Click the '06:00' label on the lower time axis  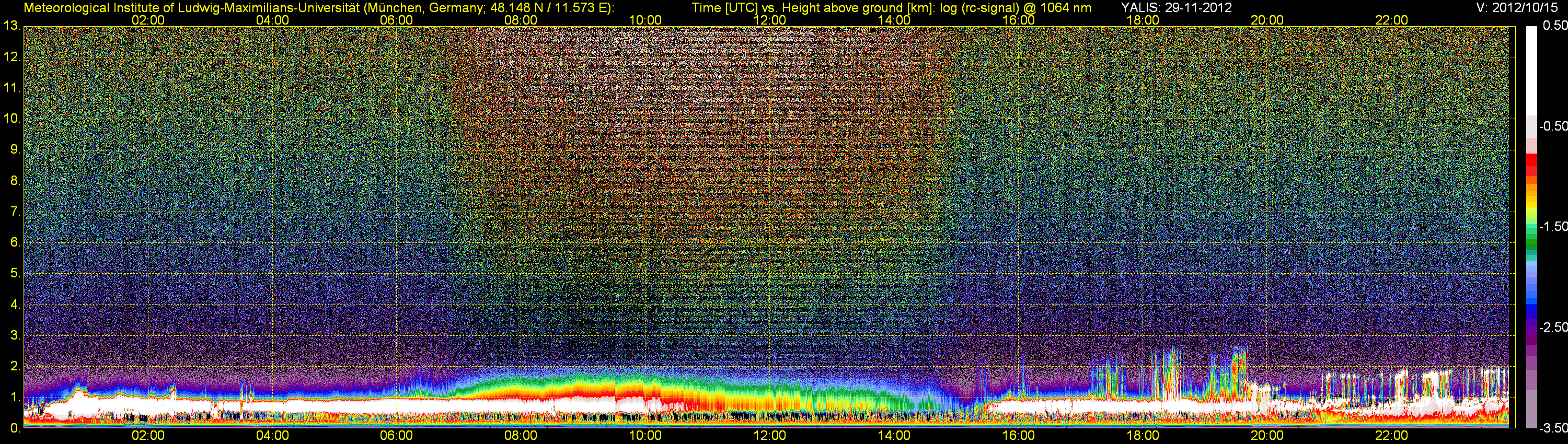[x=396, y=436]
